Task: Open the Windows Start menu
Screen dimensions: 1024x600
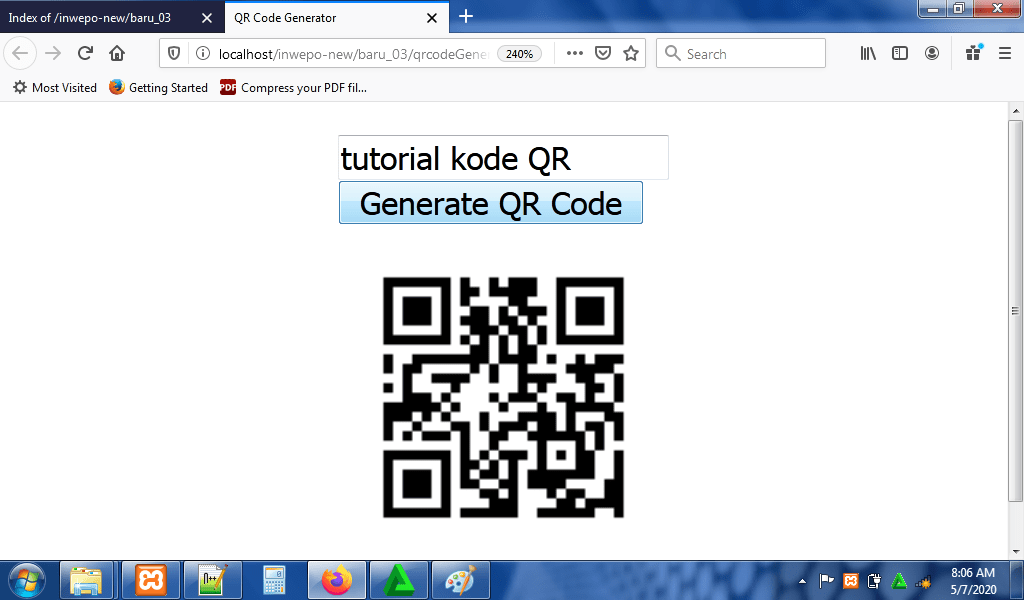Action: [x=27, y=580]
